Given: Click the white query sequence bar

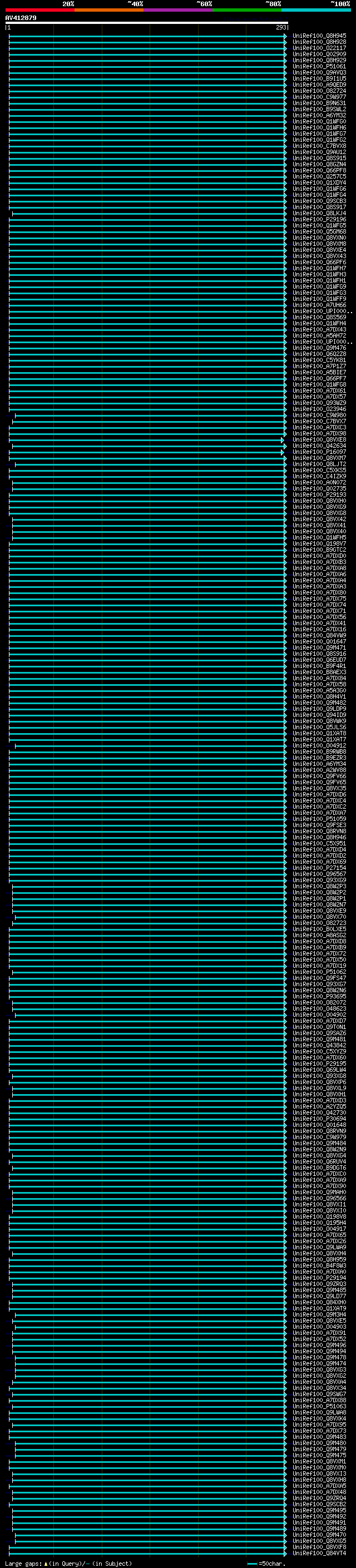Looking at the screenshot, I should pyautogui.click(x=147, y=22).
